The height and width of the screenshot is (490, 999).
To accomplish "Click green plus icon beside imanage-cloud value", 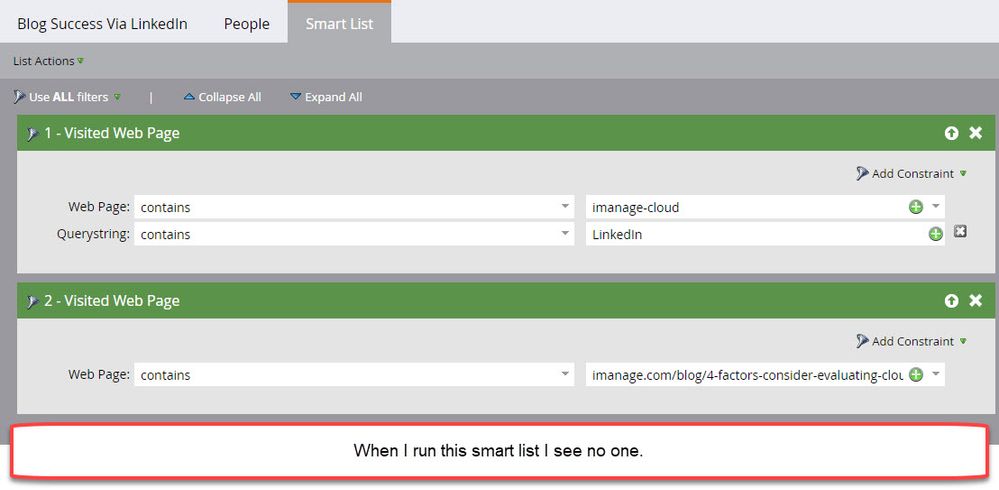I will click(915, 207).
